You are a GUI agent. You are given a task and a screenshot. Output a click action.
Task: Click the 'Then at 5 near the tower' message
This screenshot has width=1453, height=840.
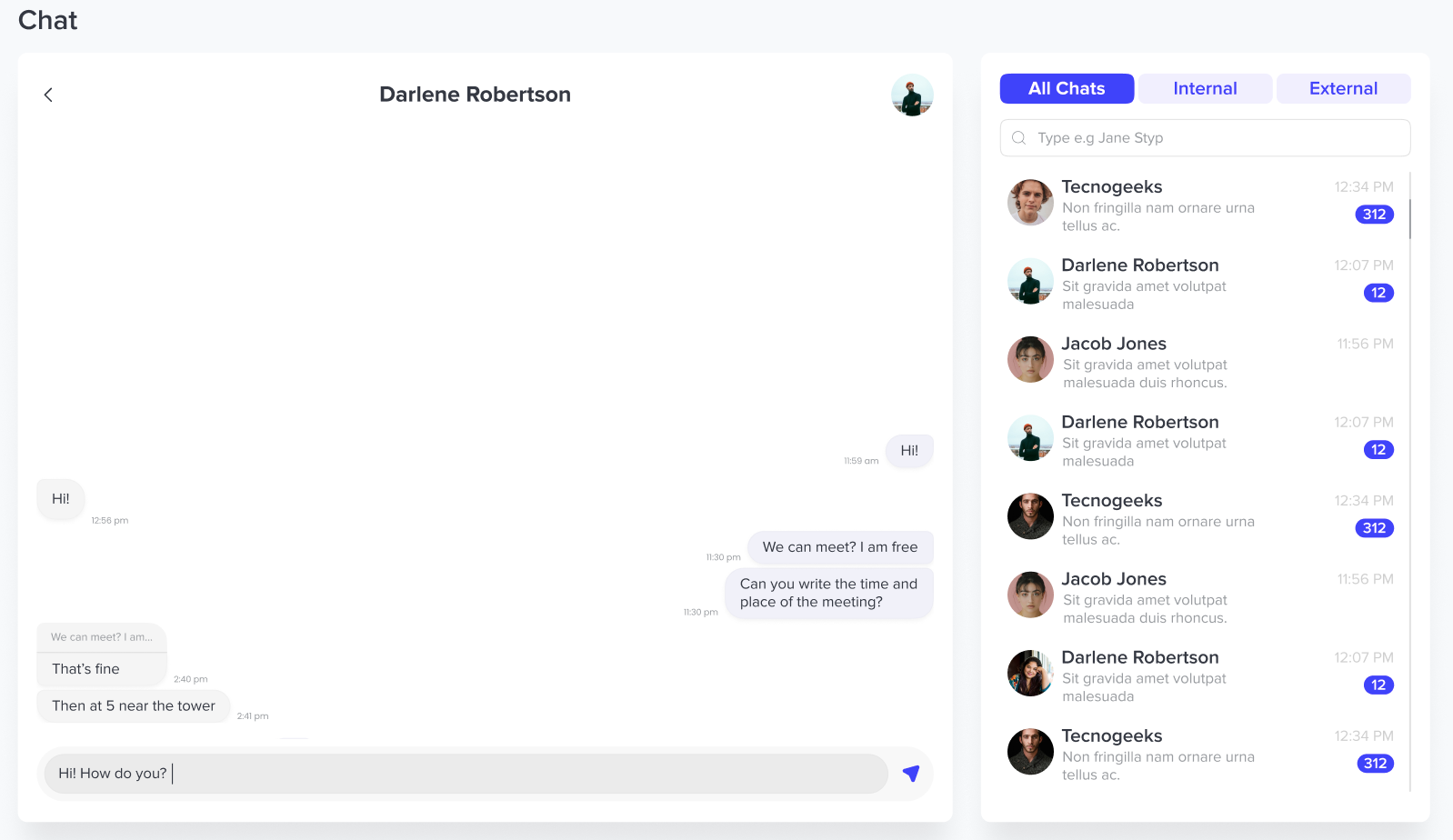tap(134, 706)
